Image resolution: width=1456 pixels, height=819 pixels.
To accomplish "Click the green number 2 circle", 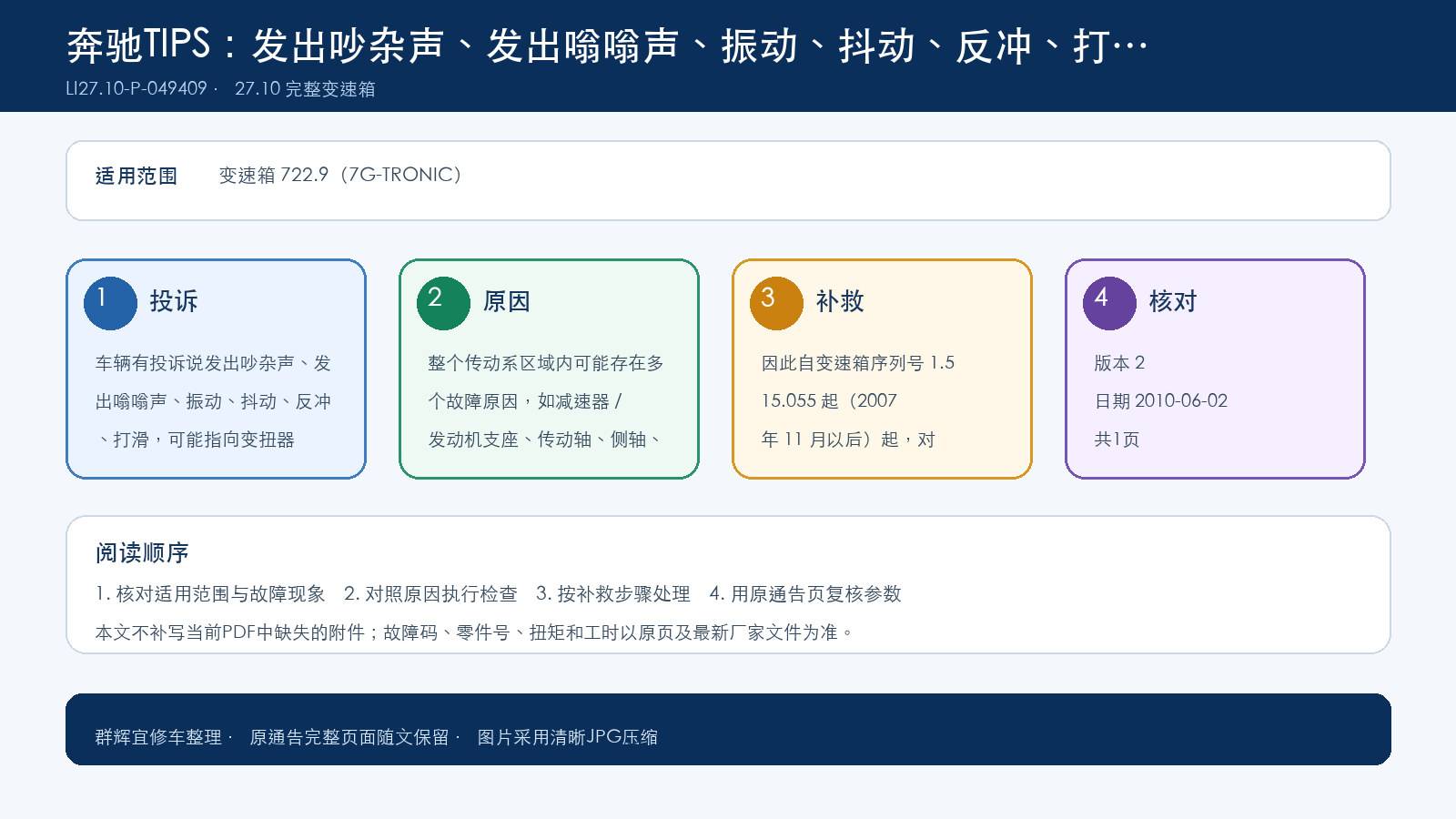I will coord(443,303).
